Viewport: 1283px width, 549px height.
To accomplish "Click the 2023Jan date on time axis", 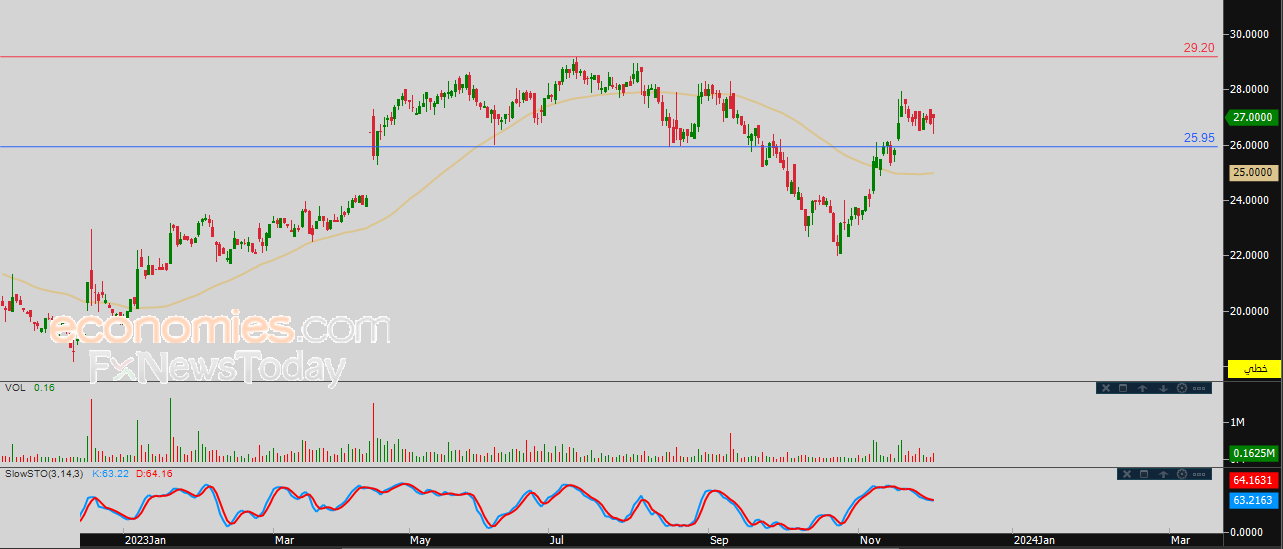I will pos(144,540).
